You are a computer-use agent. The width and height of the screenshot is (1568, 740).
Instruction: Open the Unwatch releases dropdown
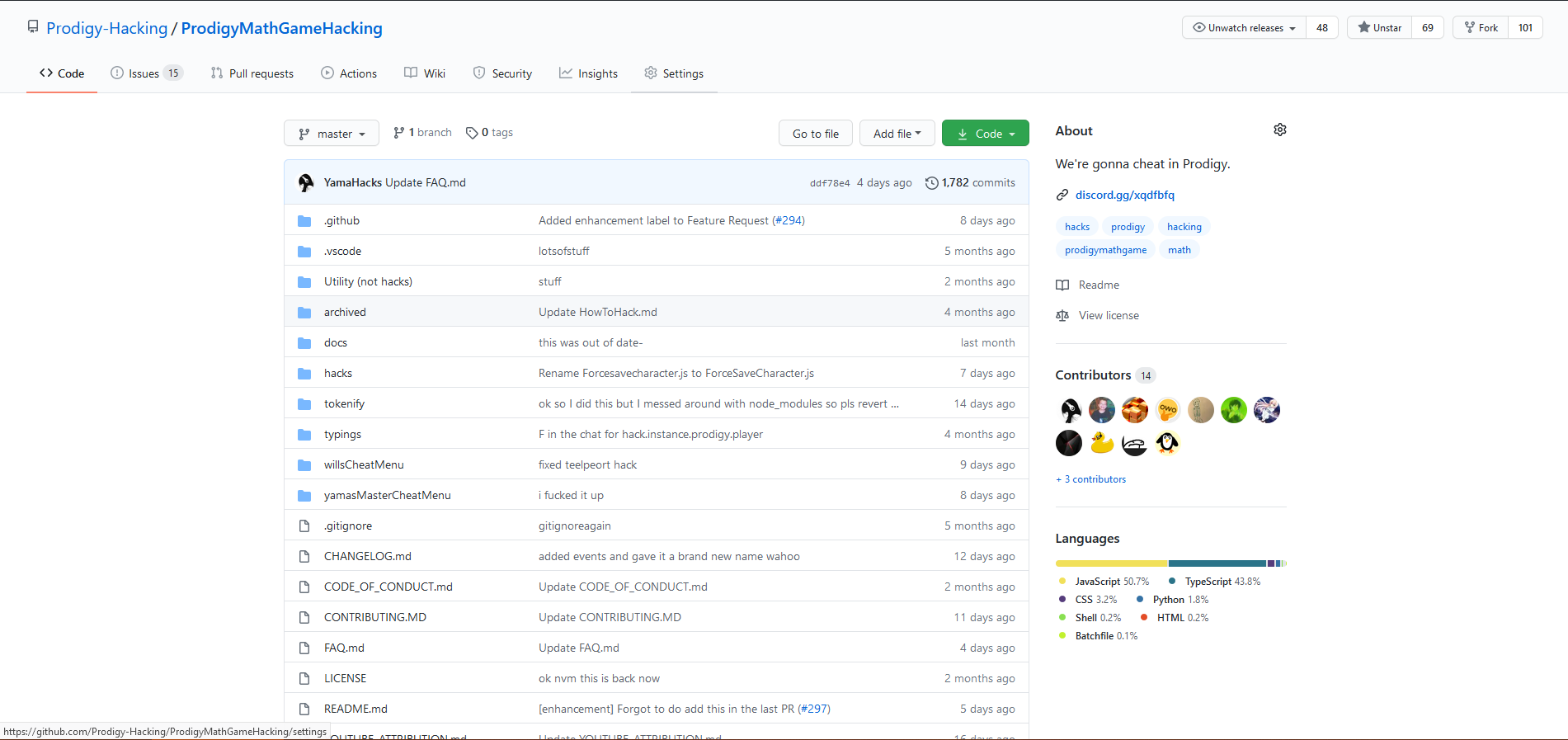coord(1244,27)
